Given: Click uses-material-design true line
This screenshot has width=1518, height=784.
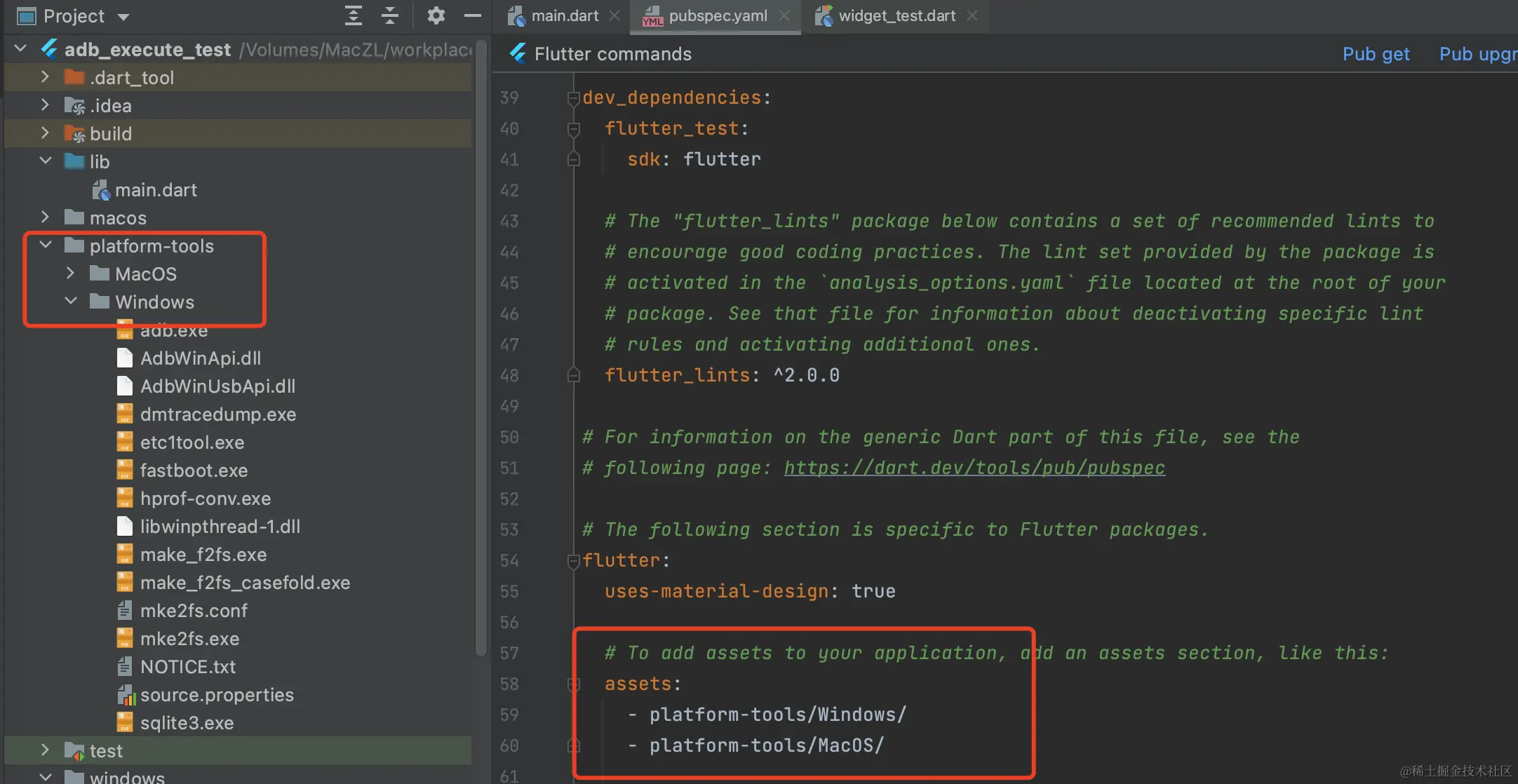Looking at the screenshot, I should coord(750,591).
